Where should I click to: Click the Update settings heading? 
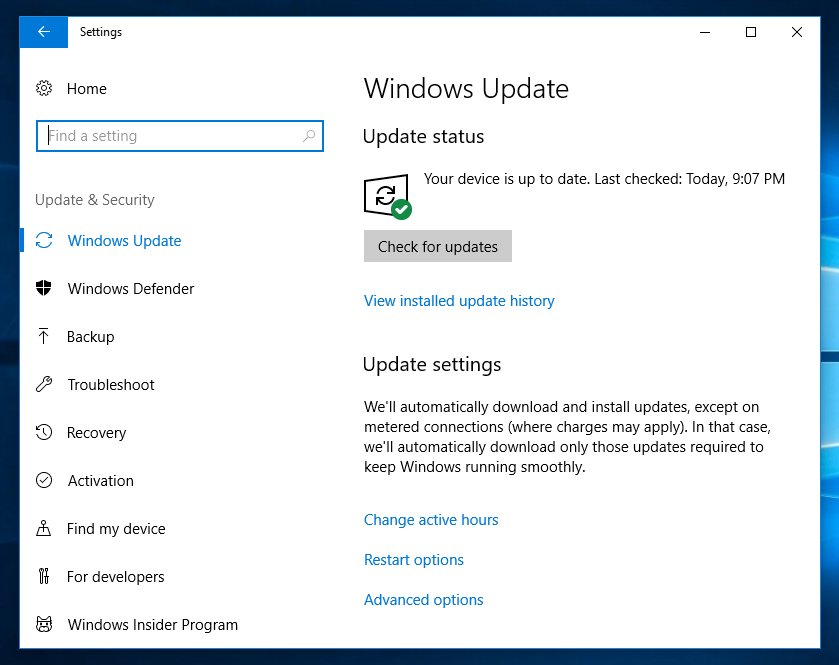pos(432,364)
